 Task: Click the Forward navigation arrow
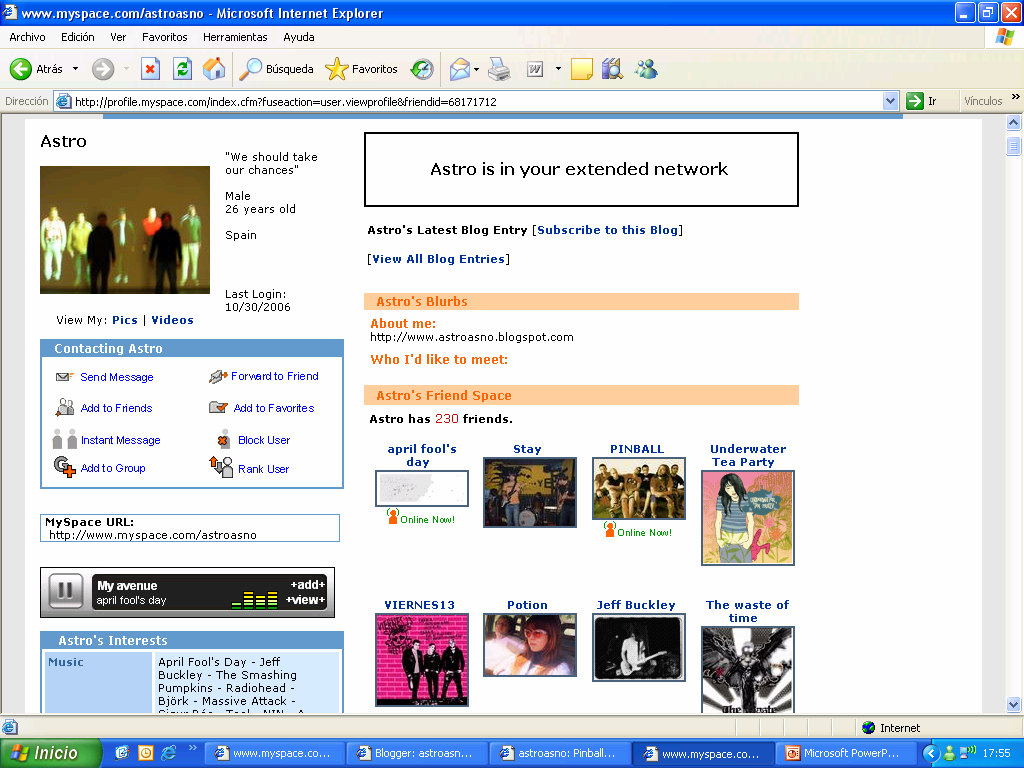pos(103,69)
